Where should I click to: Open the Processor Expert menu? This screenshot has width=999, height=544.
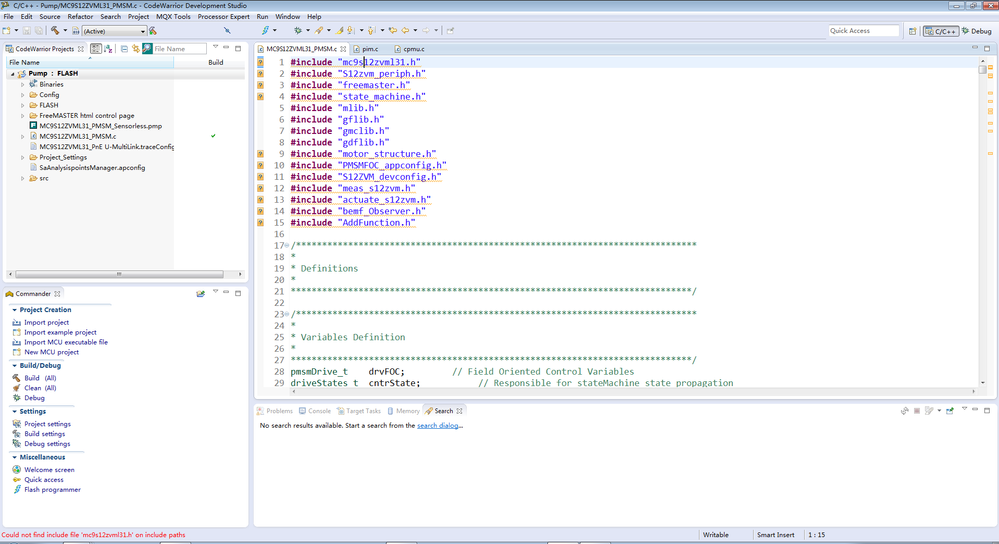click(x=224, y=17)
